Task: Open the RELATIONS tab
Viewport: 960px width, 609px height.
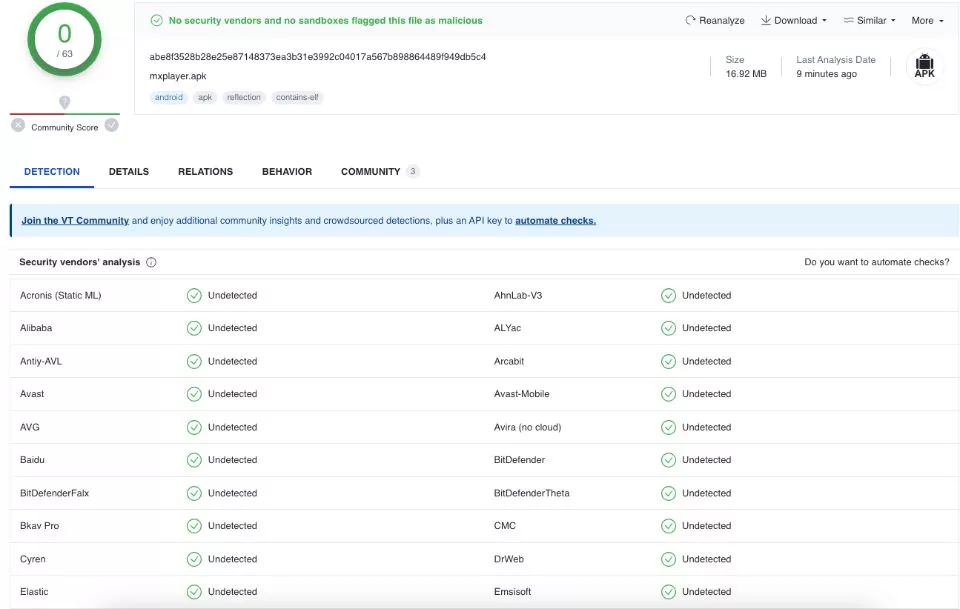Action: click(205, 171)
